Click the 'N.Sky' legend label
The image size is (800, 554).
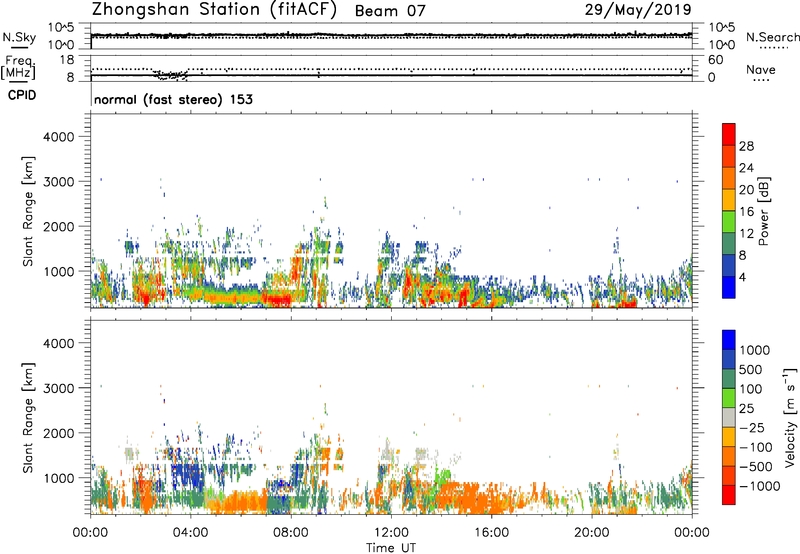[19, 37]
